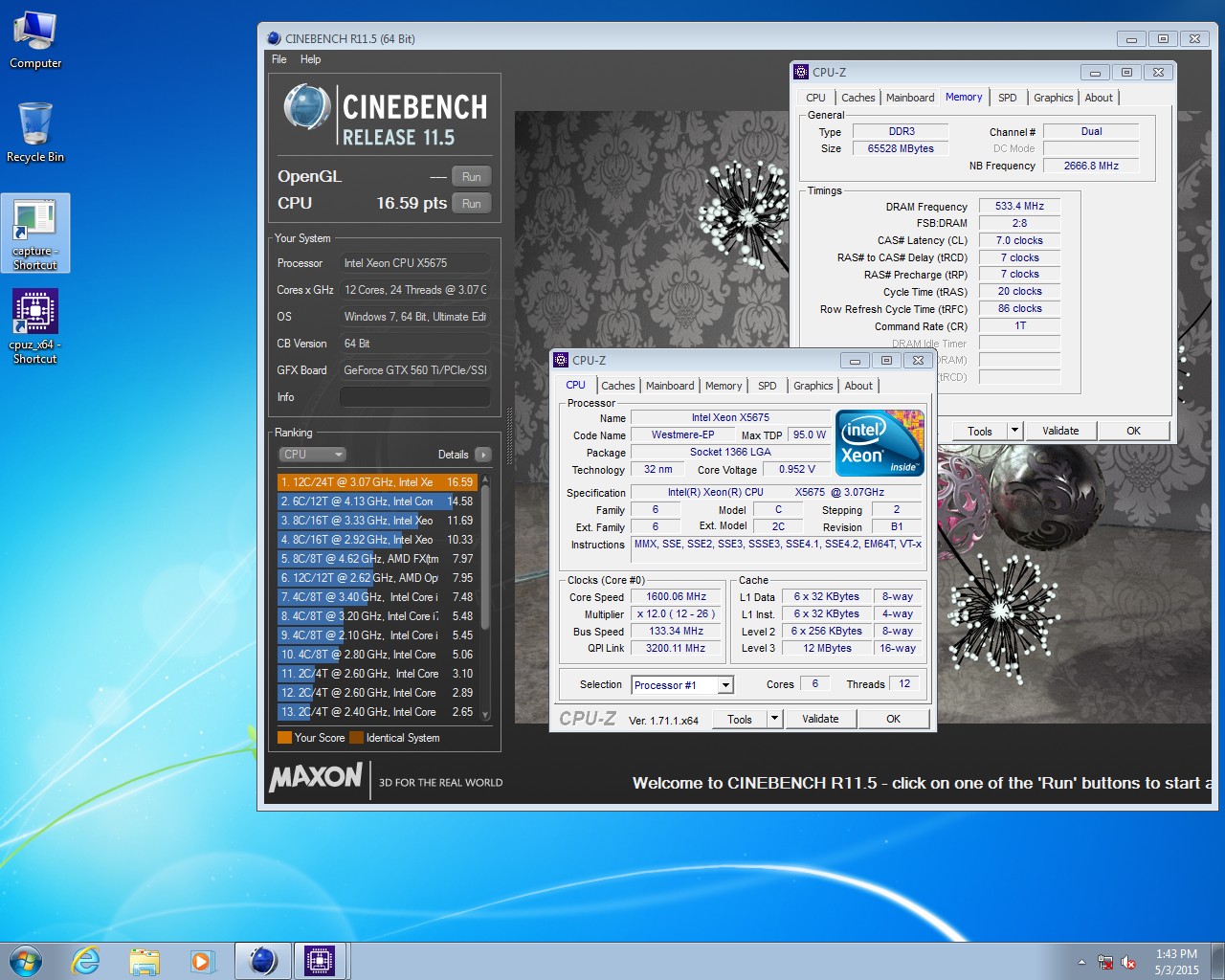The width and height of the screenshot is (1225, 980).
Task: Click OK in the Memory CPU-Z window
Action: coord(1133,431)
